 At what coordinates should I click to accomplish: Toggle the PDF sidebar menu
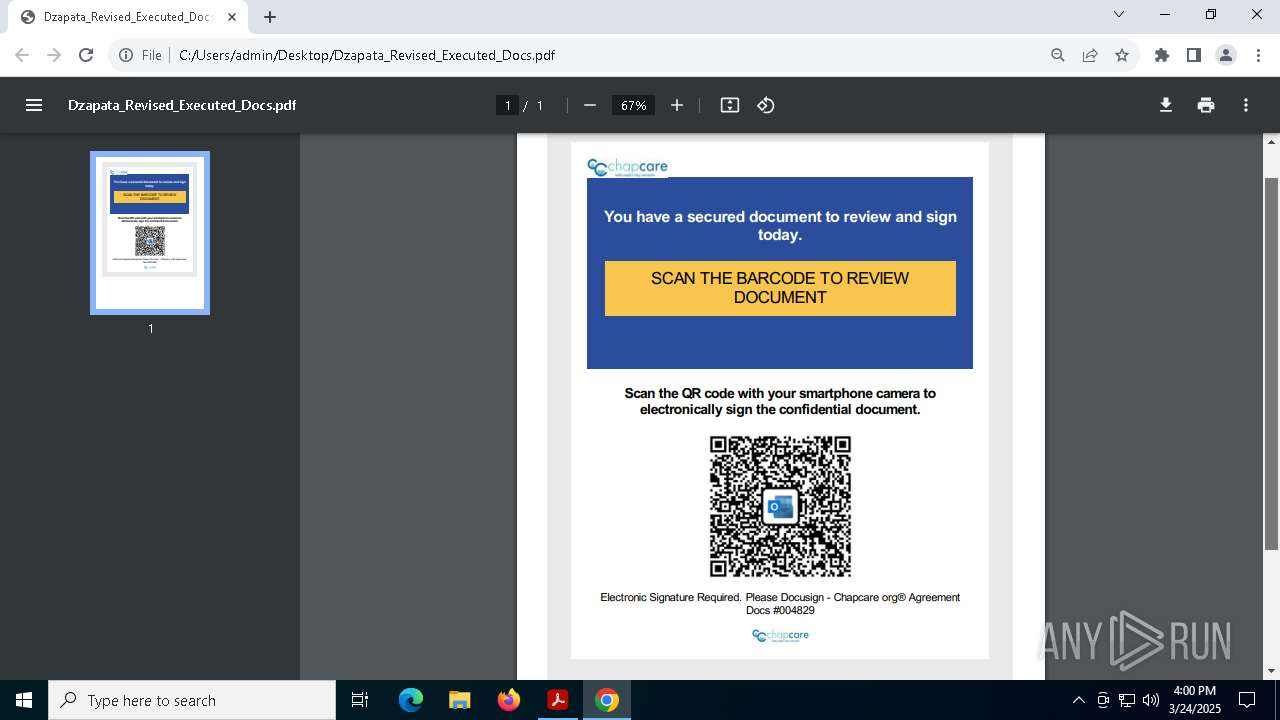click(34, 105)
